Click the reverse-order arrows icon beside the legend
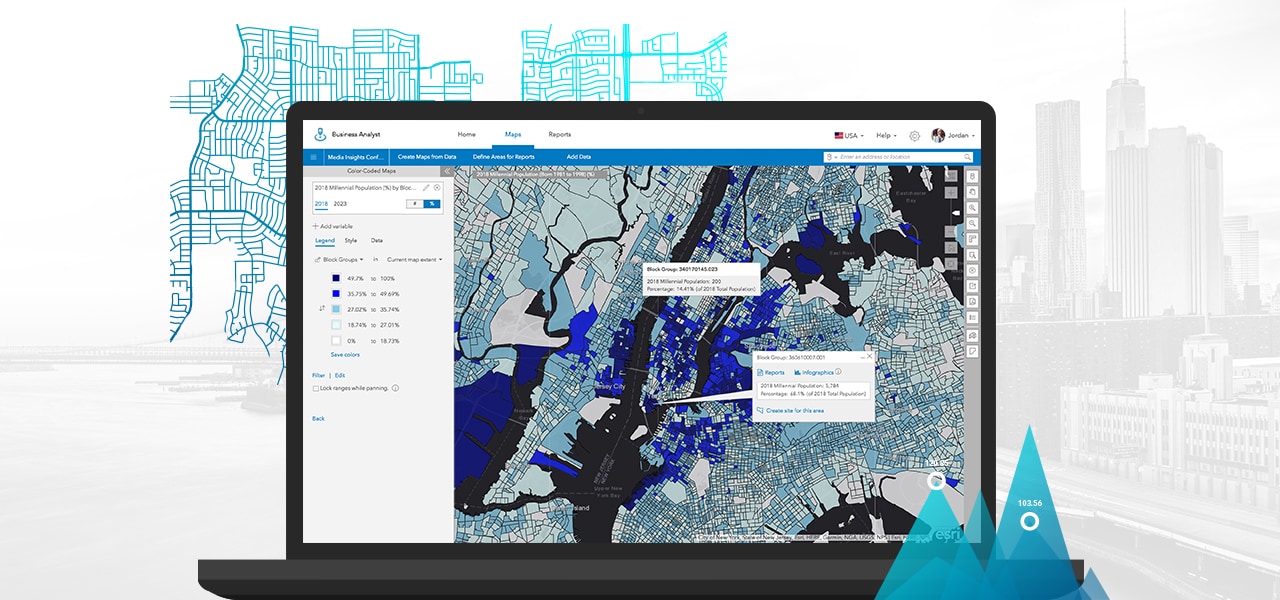Viewport: 1280px width, 600px height. point(322,308)
